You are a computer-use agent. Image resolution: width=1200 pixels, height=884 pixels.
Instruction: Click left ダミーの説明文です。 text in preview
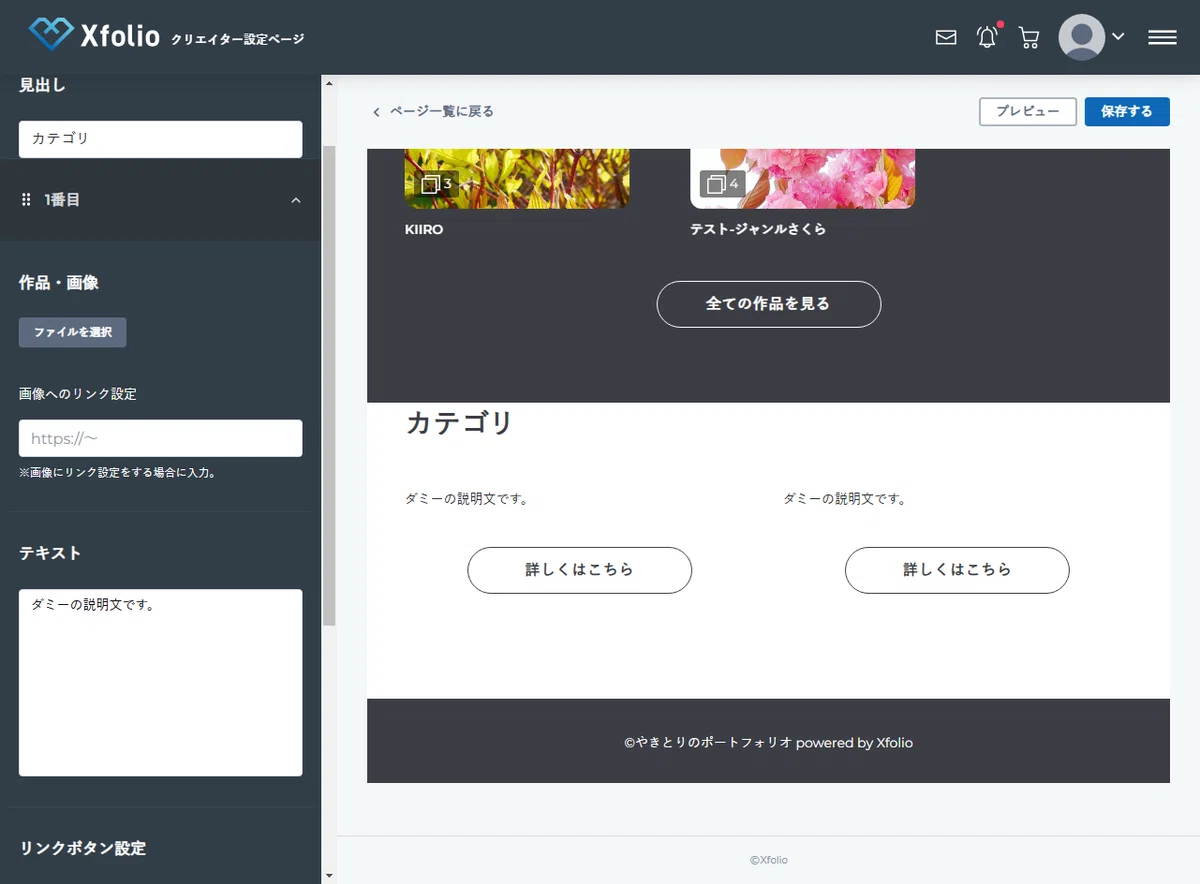[467, 499]
